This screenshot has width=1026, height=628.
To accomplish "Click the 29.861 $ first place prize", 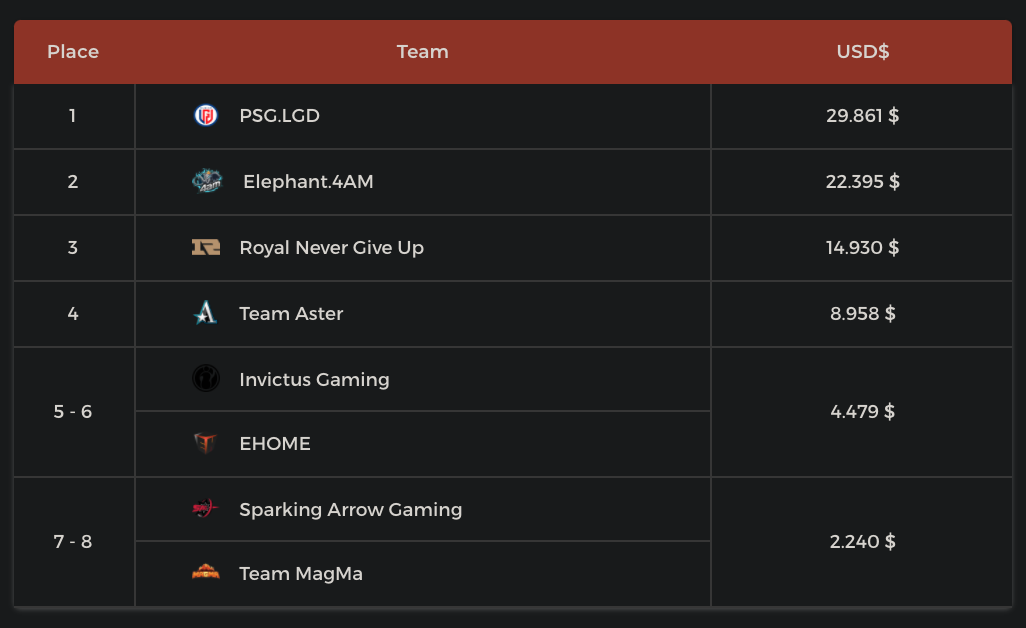I will click(x=862, y=116).
